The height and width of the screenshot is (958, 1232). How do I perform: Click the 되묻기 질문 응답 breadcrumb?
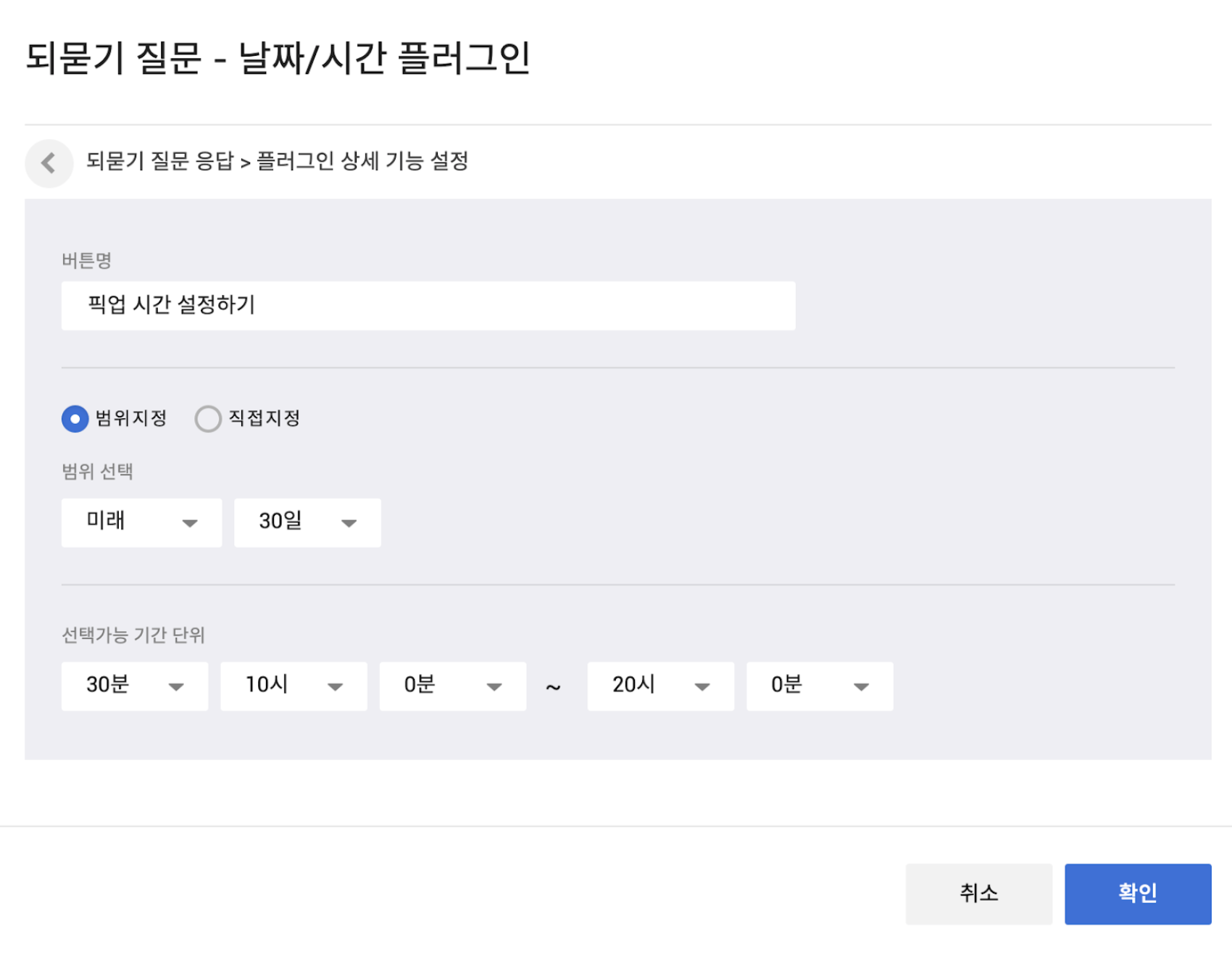pos(160,161)
